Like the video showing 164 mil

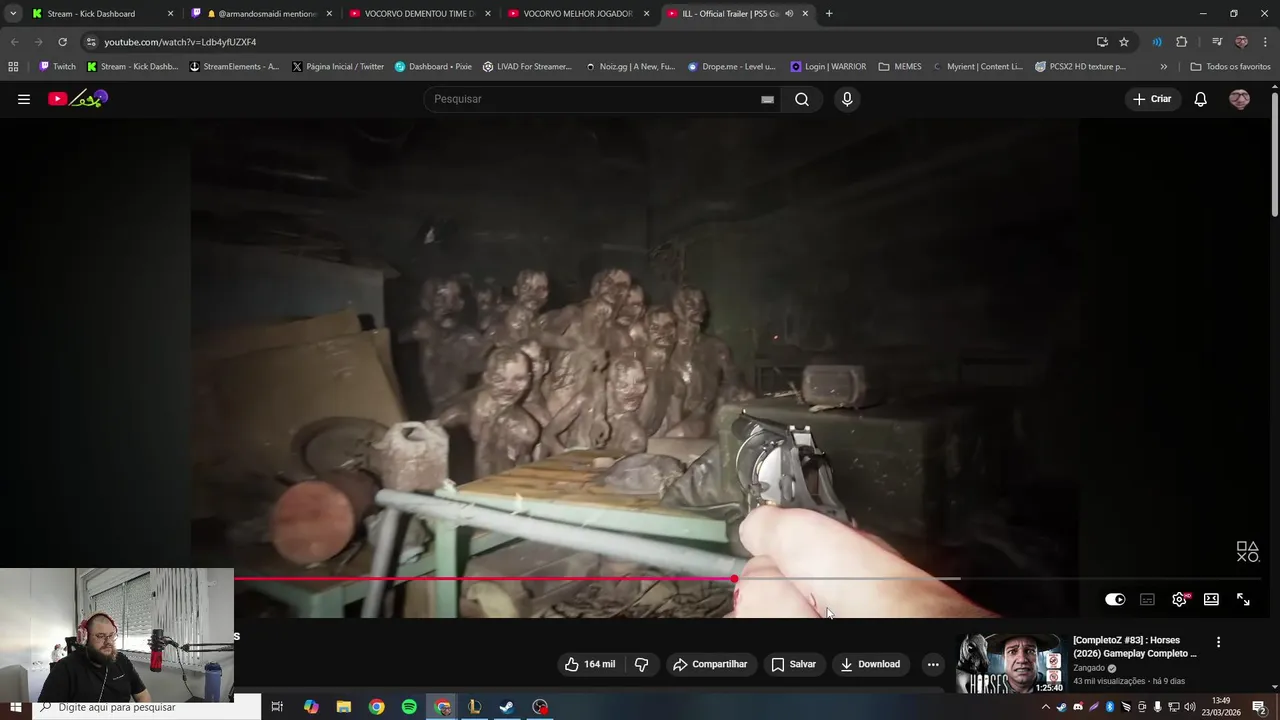coord(590,664)
